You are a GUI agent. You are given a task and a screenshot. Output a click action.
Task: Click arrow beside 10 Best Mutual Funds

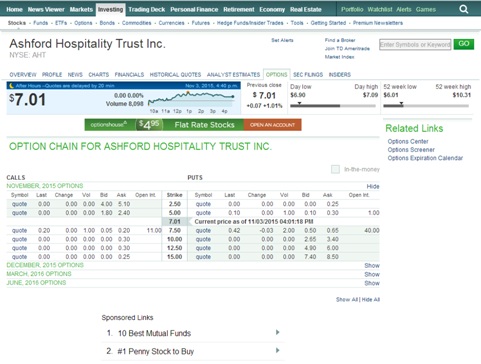point(277,332)
